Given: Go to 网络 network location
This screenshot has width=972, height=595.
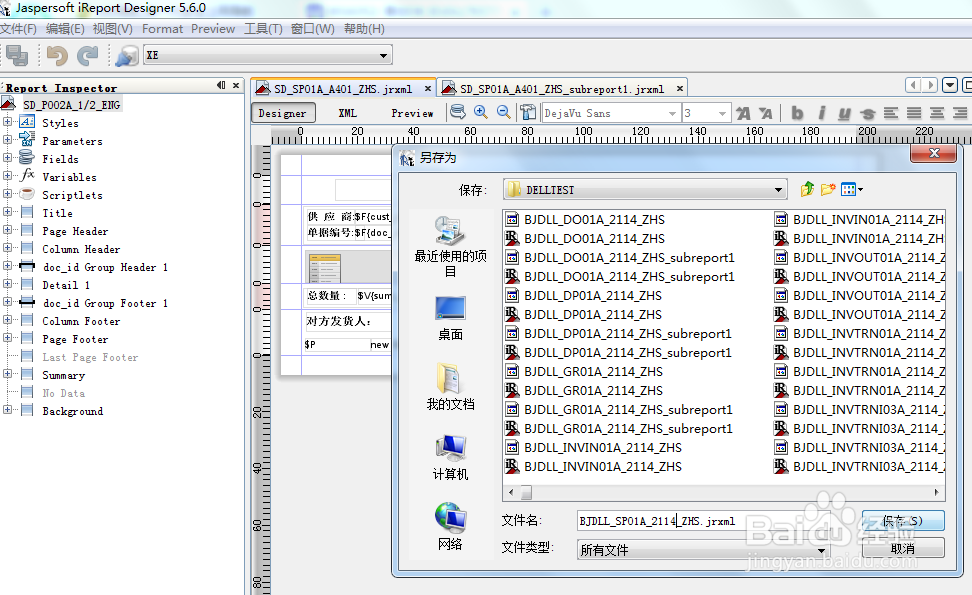Looking at the screenshot, I should point(450,527).
